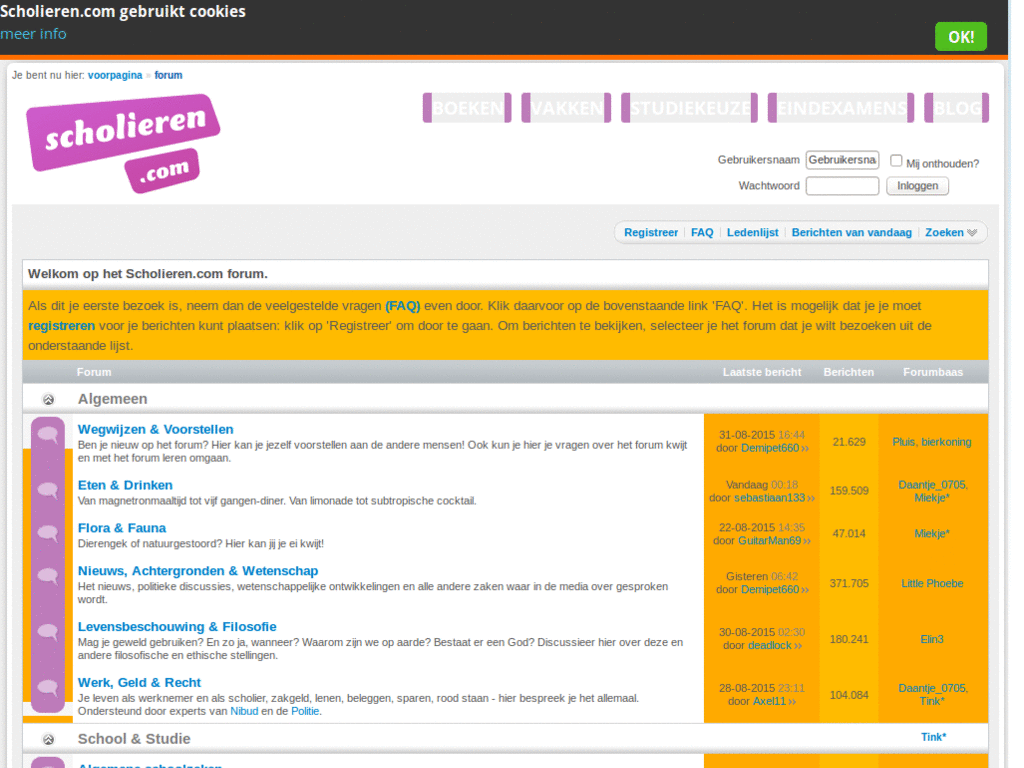Open the EINDEXAMENS menu tab
The height and width of the screenshot is (768, 1024).
coord(841,108)
